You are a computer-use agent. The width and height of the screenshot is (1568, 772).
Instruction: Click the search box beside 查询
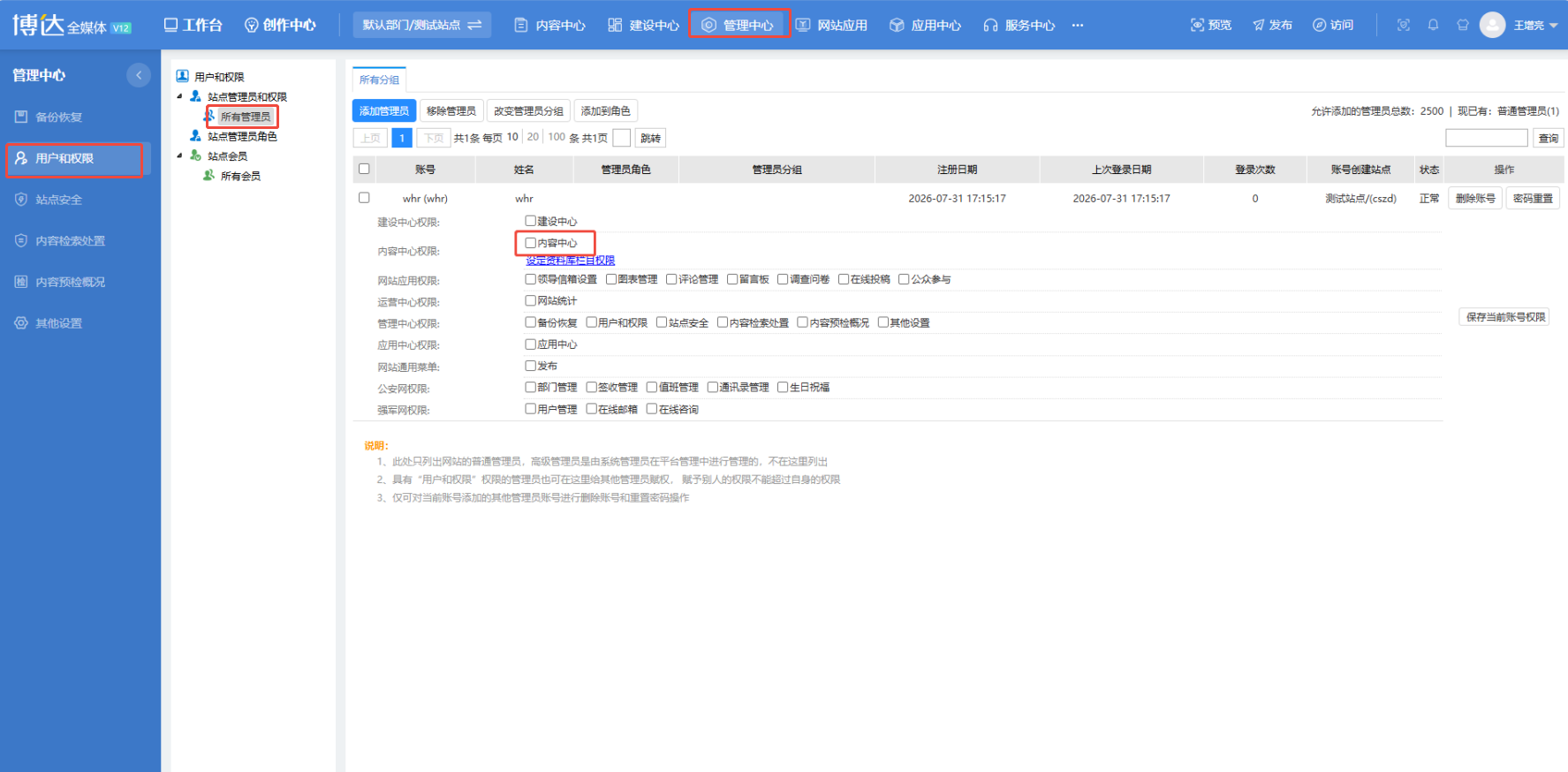click(x=1487, y=138)
